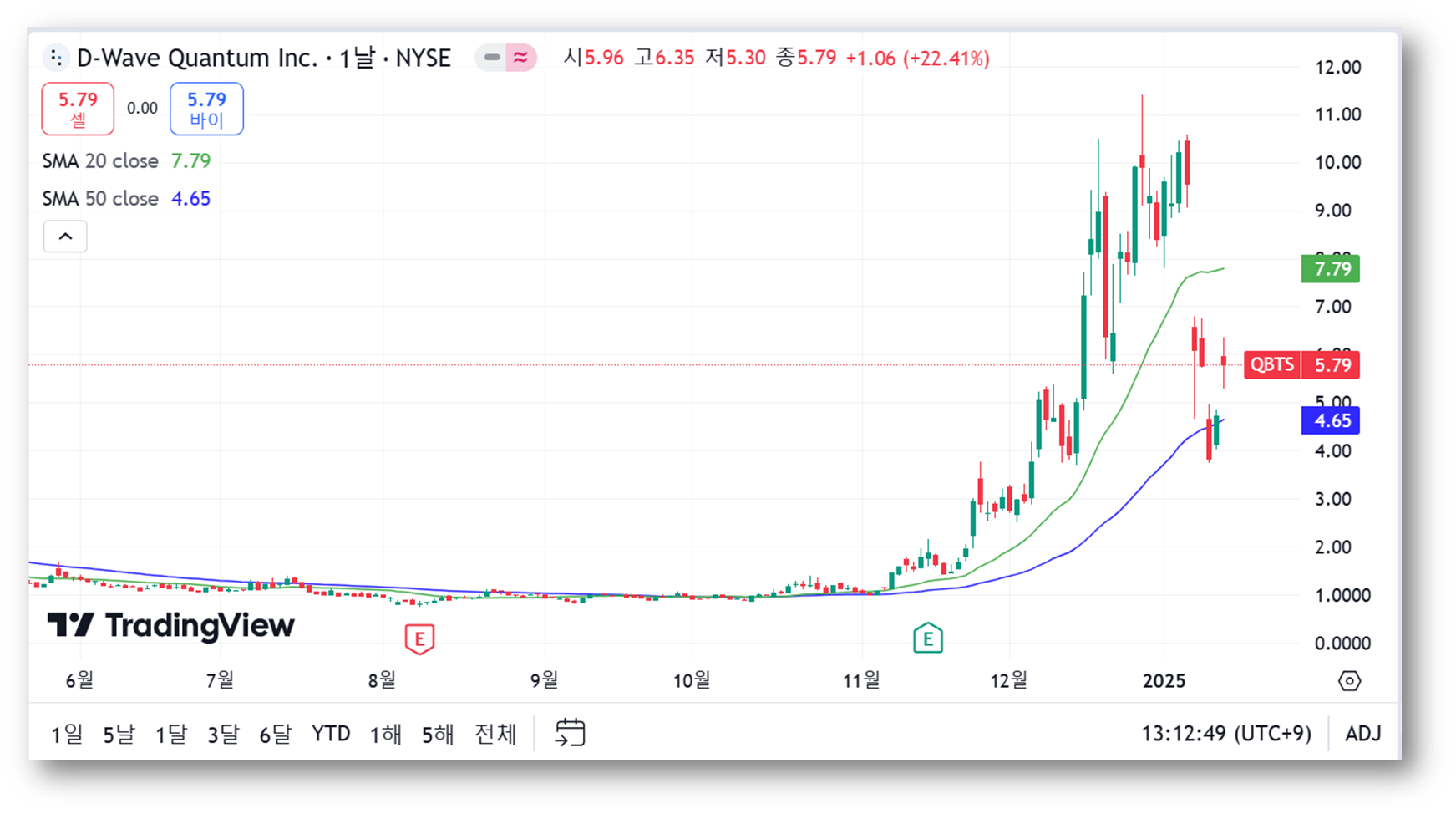Click the blue 4.65 SMA price label
This screenshot has width=1456, height=814.
coord(1331,420)
